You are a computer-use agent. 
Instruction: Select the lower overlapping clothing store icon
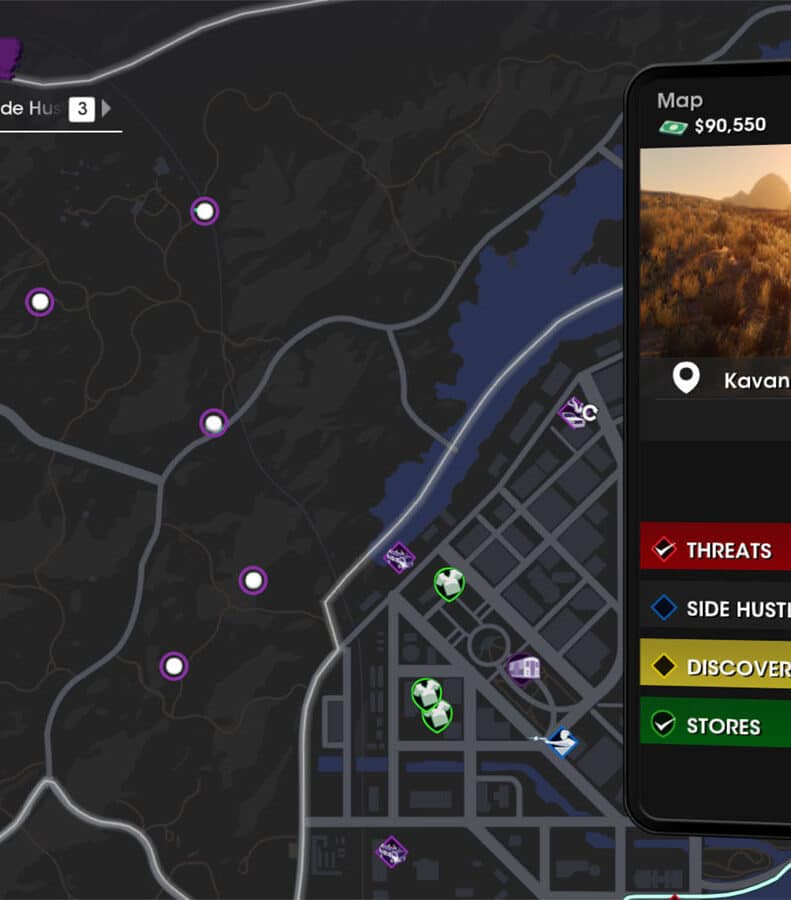(x=438, y=716)
